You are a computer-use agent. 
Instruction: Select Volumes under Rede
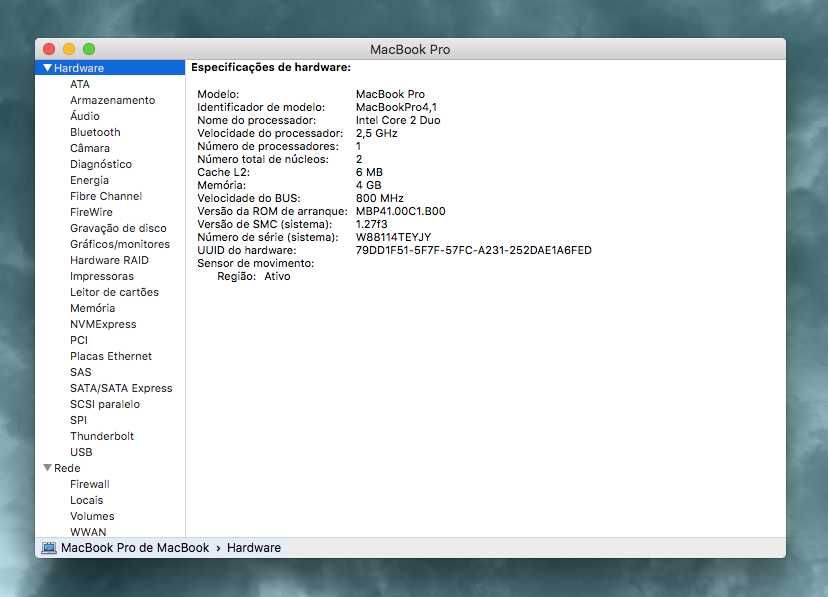pos(92,516)
